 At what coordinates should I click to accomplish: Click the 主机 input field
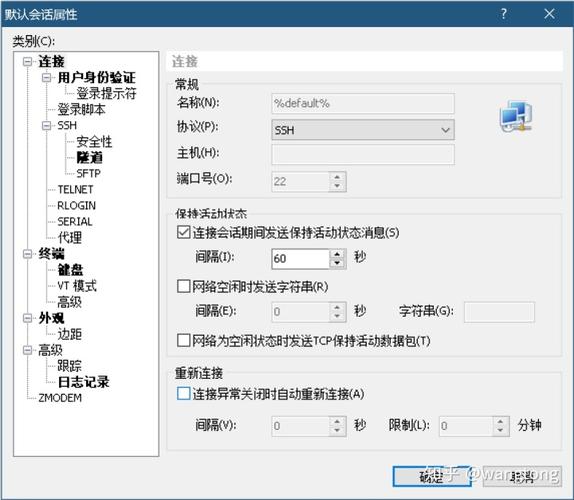click(363, 154)
